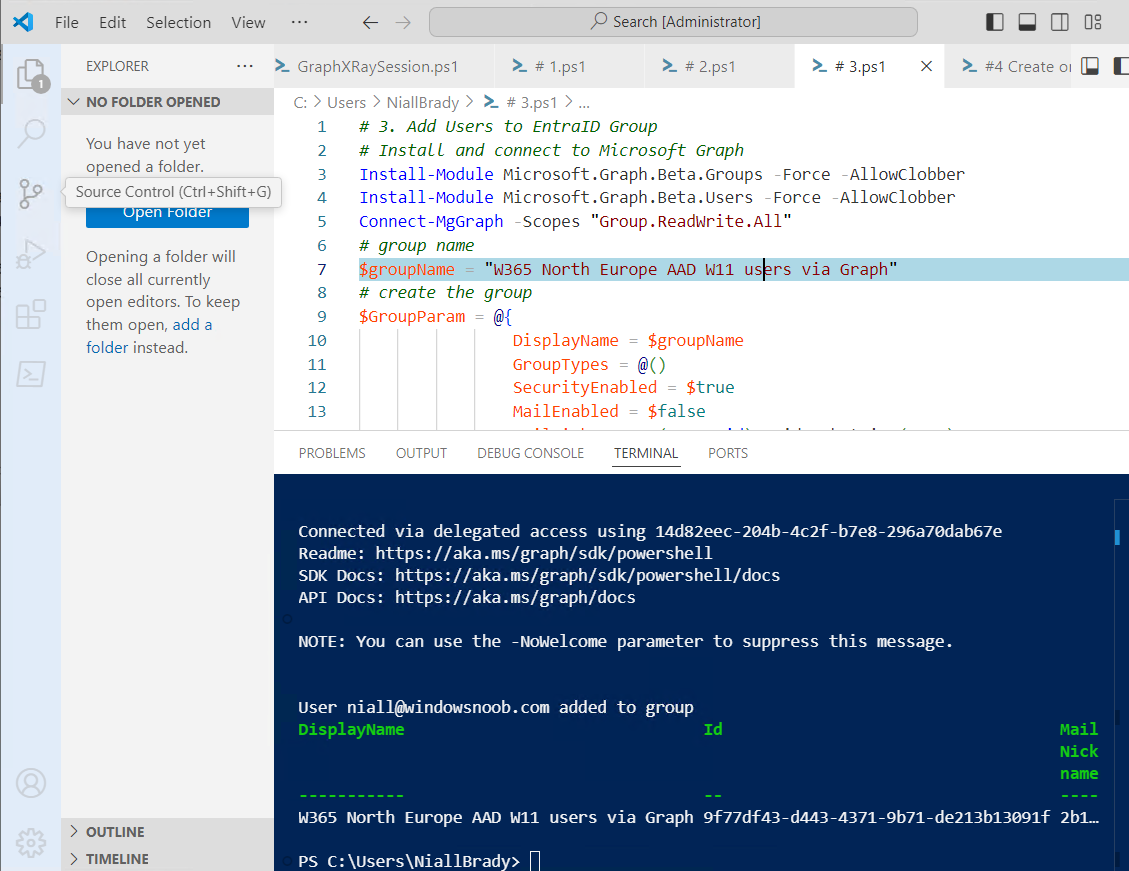Click the $GroupParam line in the editor
This screenshot has height=871, width=1129.
coord(435,317)
